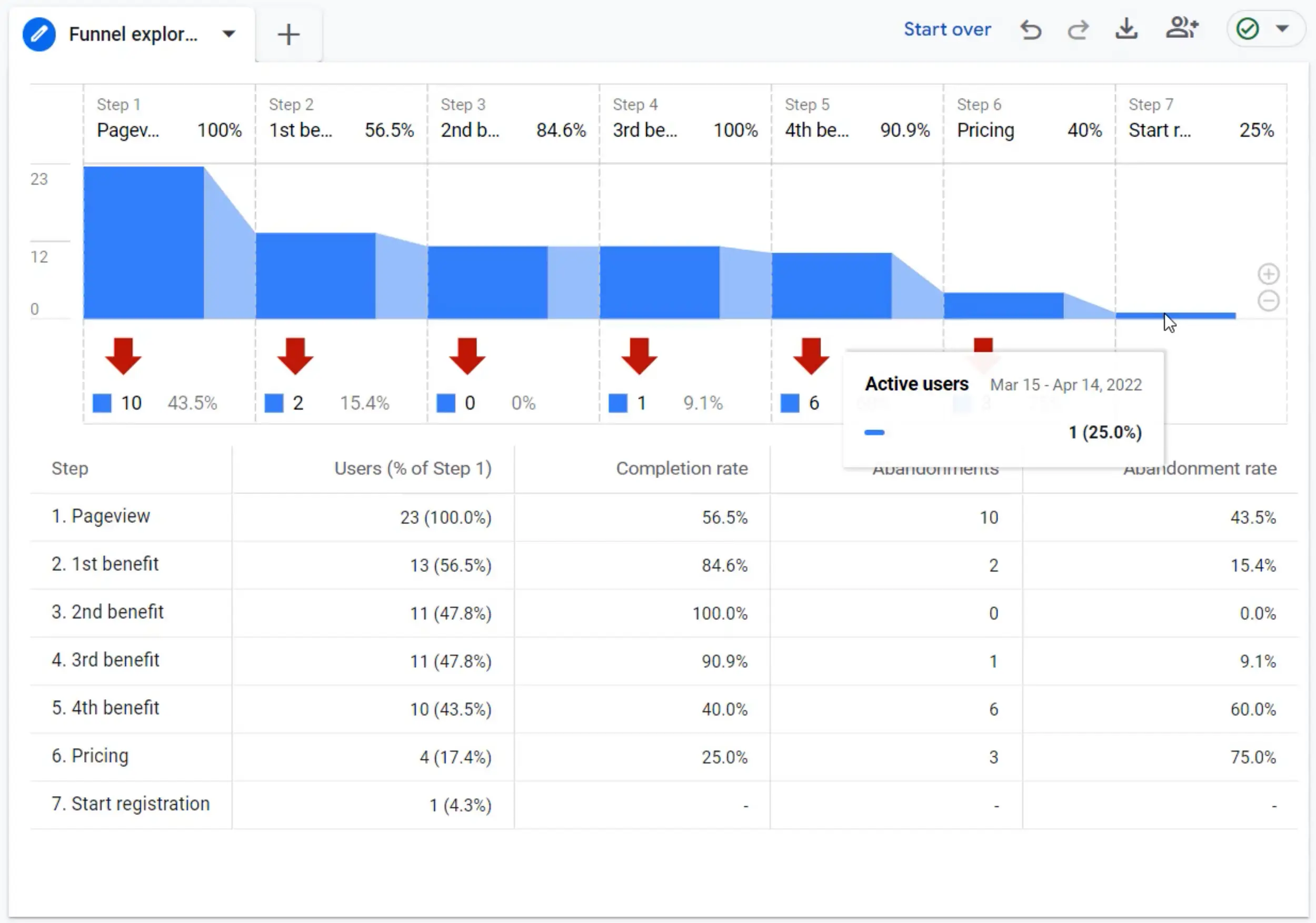Click the red abandonment arrow under Step 1
The height and width of the screenshot is (923, 1316).
point(123,356)
